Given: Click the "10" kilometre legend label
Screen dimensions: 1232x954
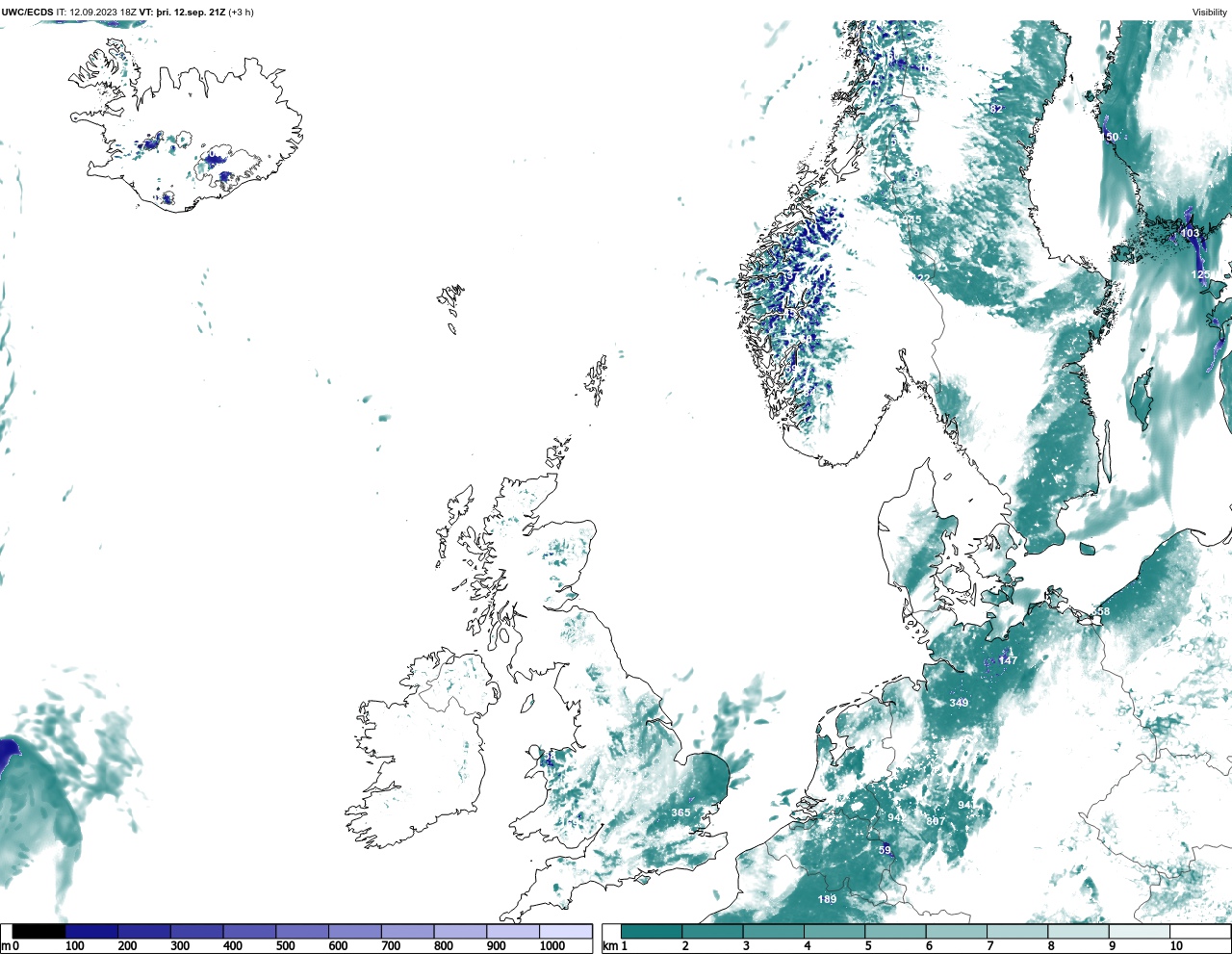Looking at the screenshot, I should pos(1176,946).
